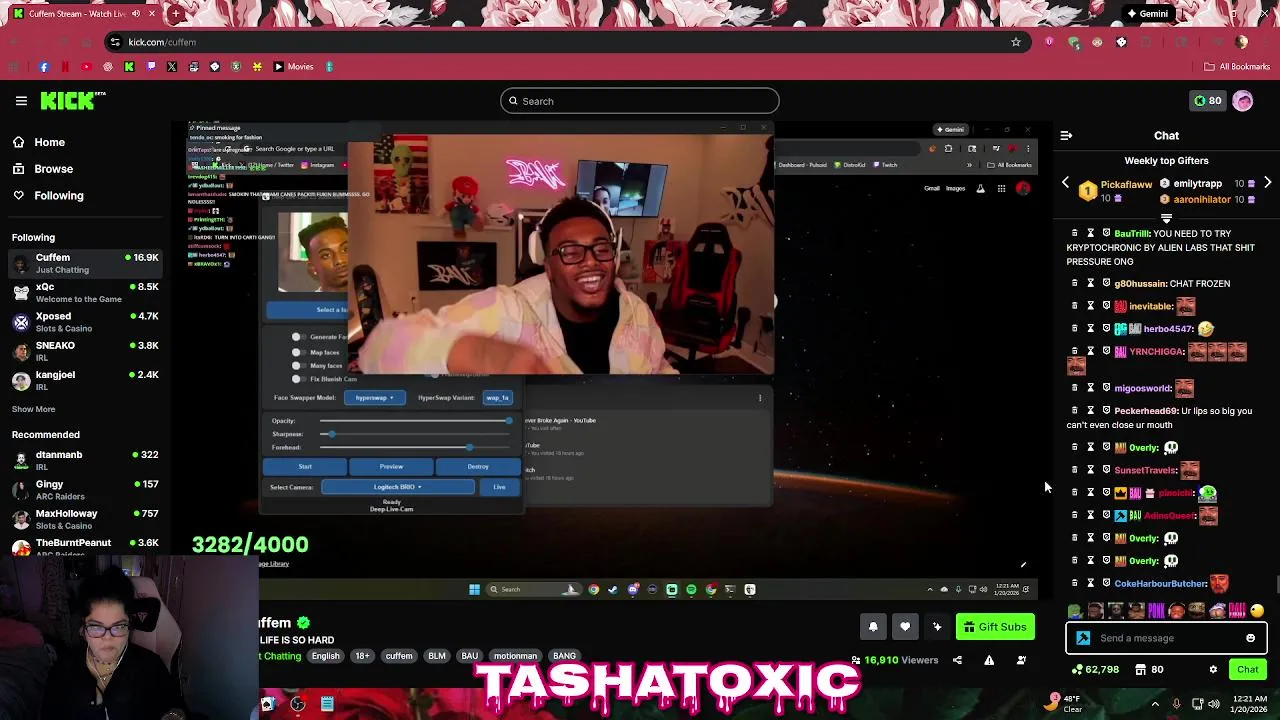Click the Kick search field

pos(640,101)
